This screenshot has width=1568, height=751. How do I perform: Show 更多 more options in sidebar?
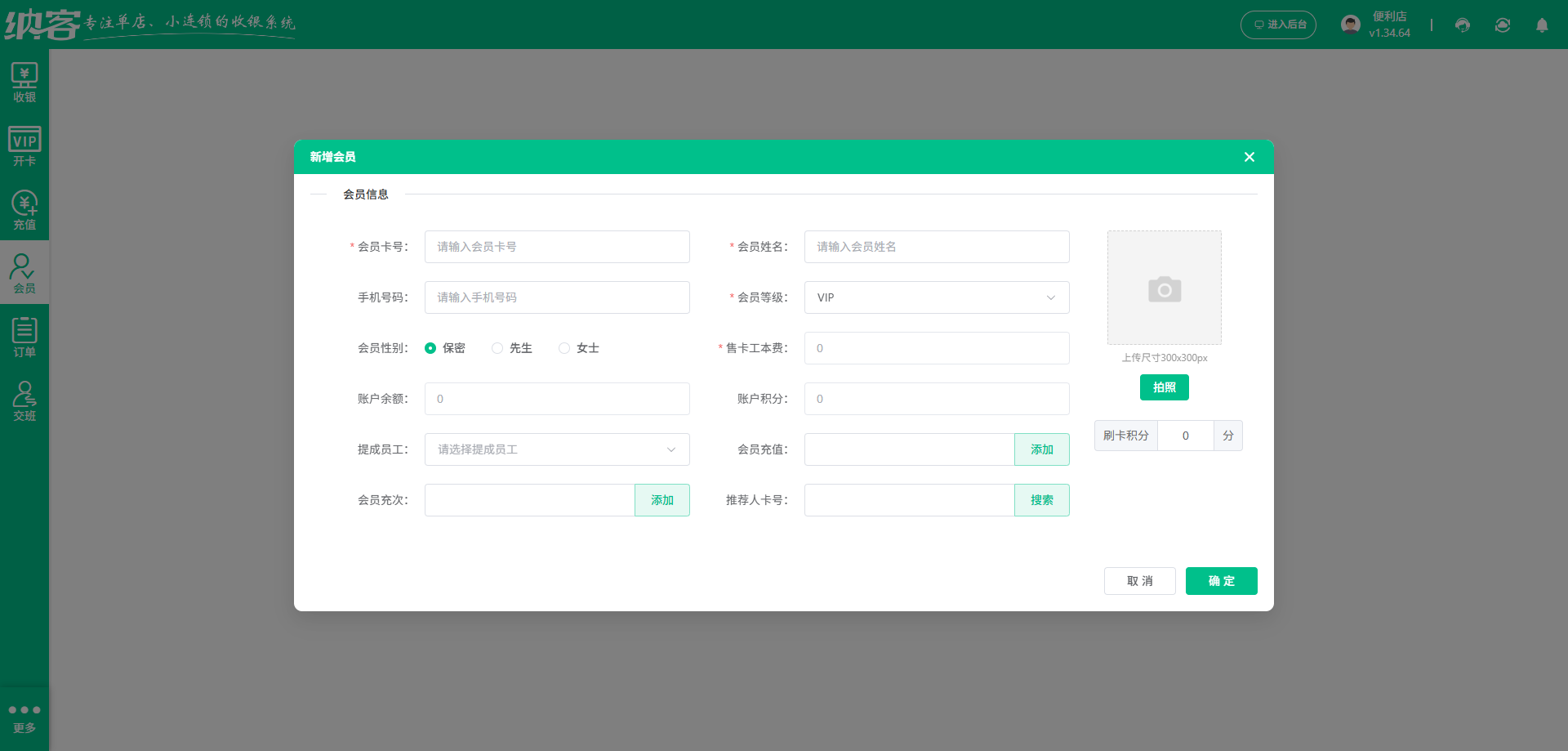[24, 718]
